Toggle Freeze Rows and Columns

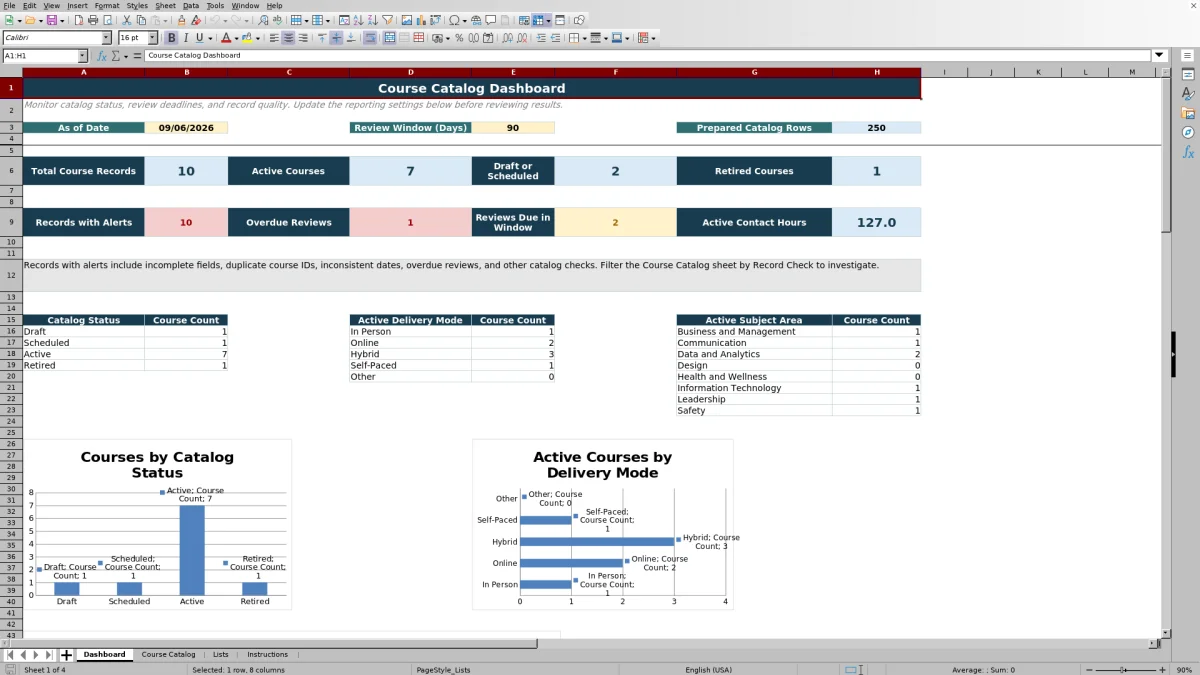click(x=538, y=20)
